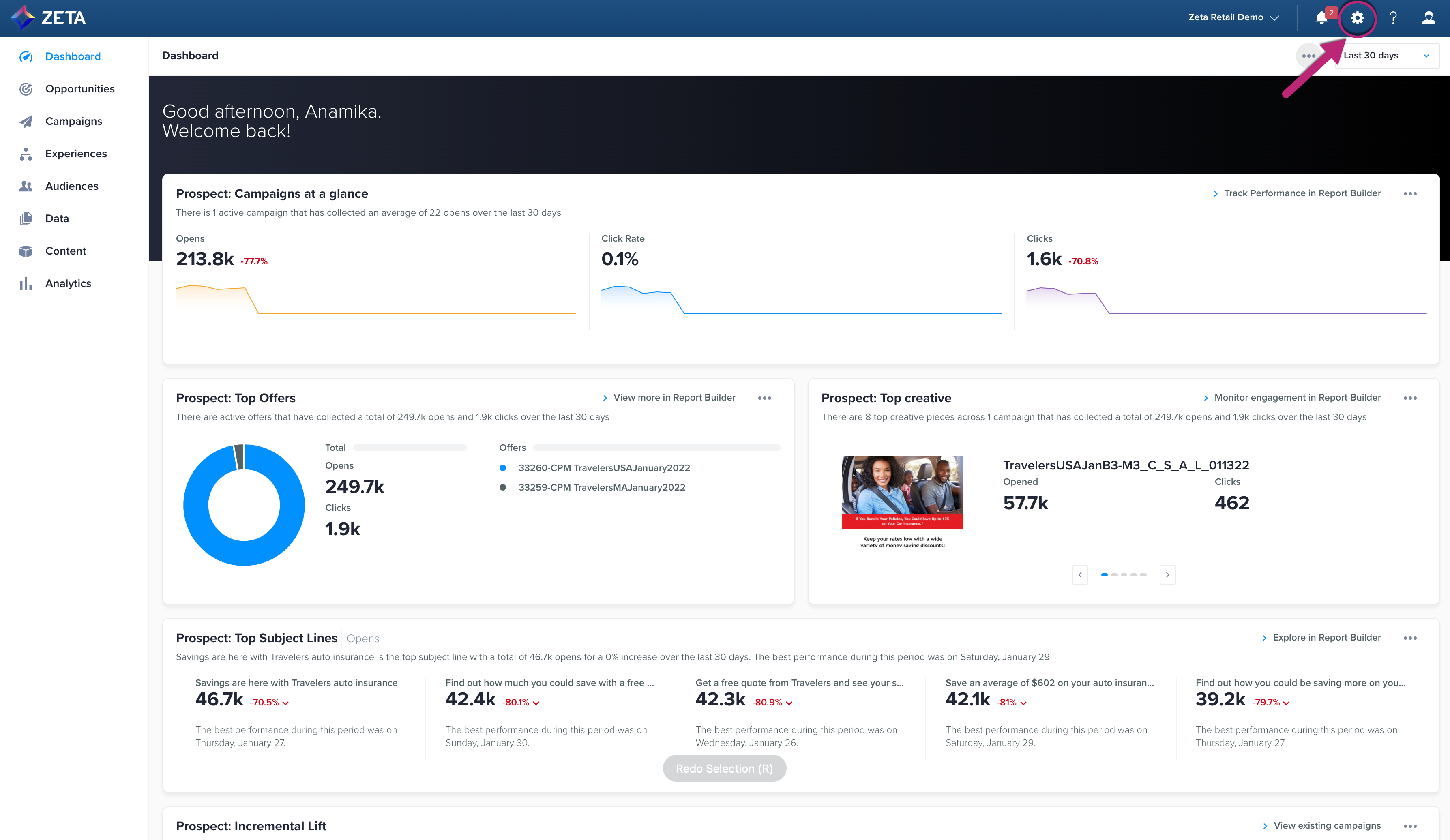
Task: Go to next creative in carousel
Action: [1167, 575]
